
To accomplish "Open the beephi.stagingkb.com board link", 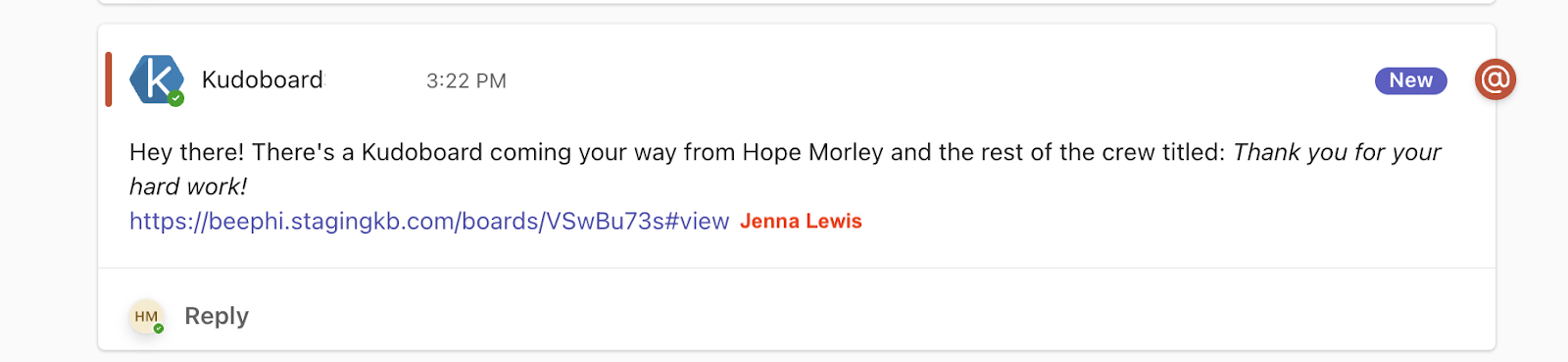I will point(429,221).
